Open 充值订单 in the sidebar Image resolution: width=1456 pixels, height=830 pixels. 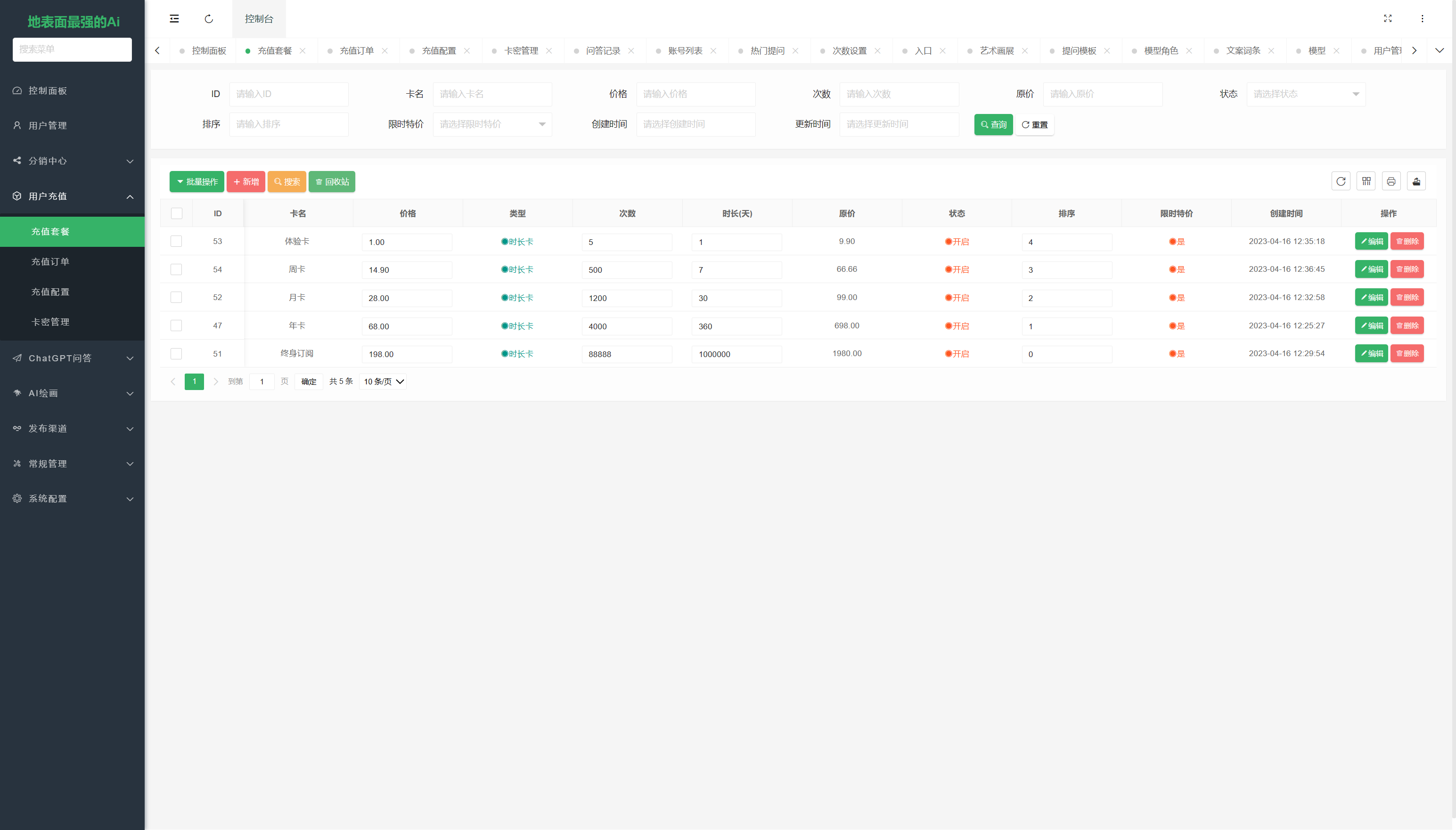[73, 261]
